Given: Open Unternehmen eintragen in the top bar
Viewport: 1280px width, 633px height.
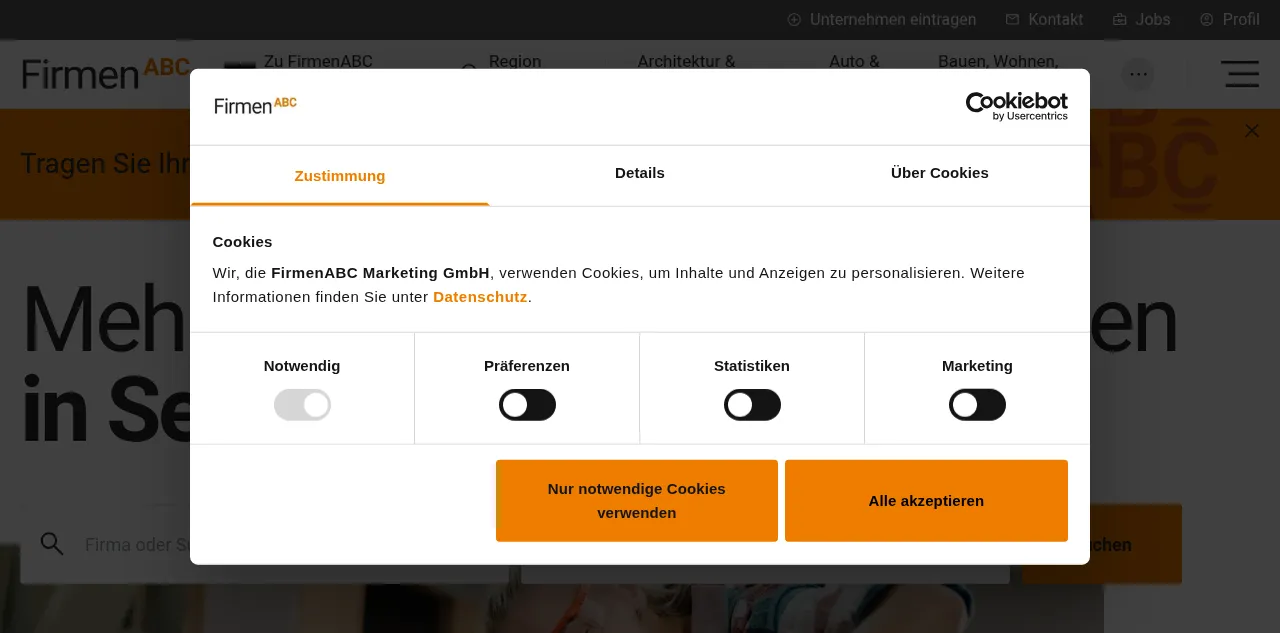Looking at the screenshot, I should click(x=893, y=20).
